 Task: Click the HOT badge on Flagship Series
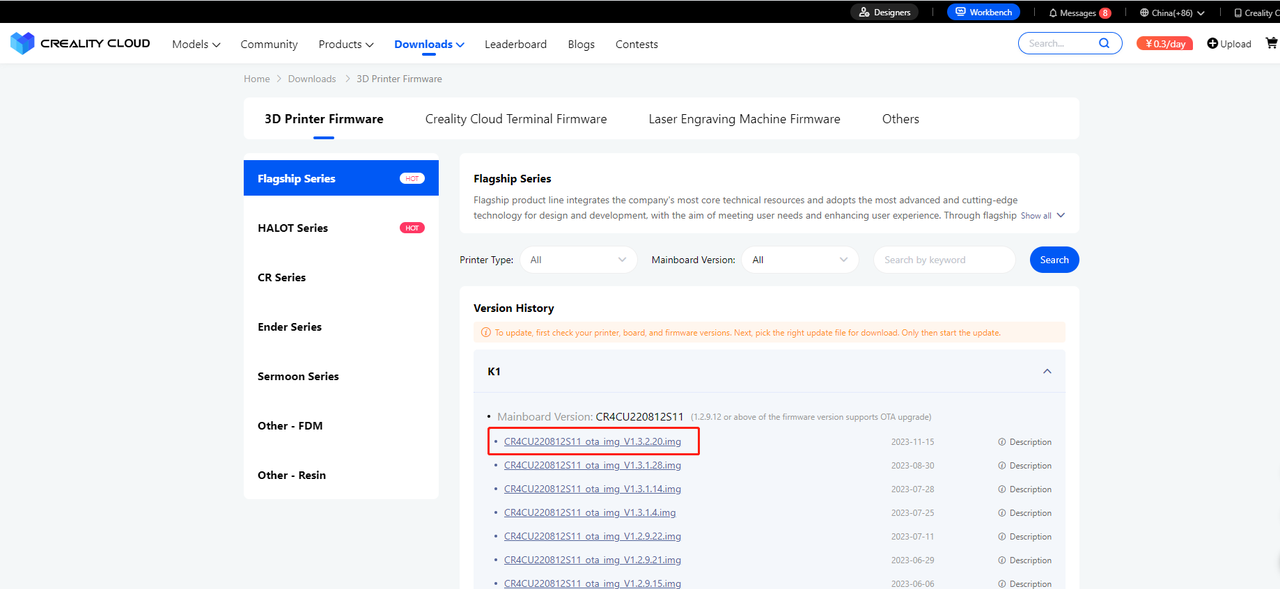pyautogui.click(x=412, y=178)
